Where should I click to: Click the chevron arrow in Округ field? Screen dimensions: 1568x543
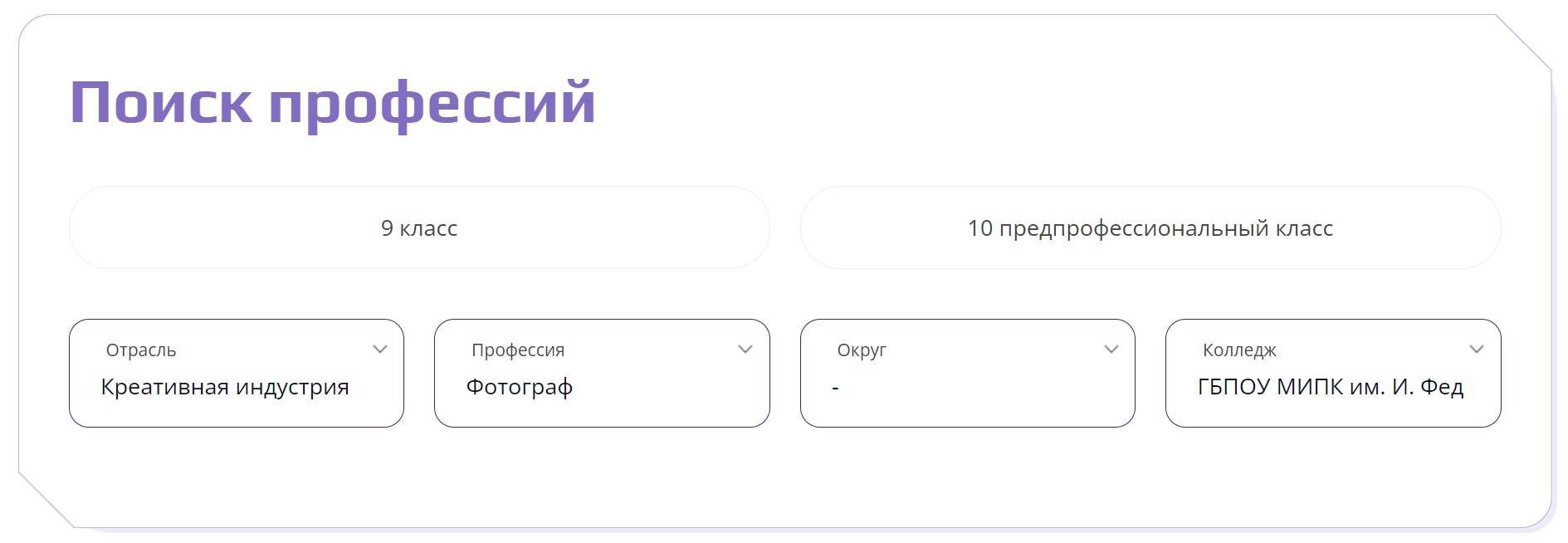pyautogui.click(x=1111, y=350)
